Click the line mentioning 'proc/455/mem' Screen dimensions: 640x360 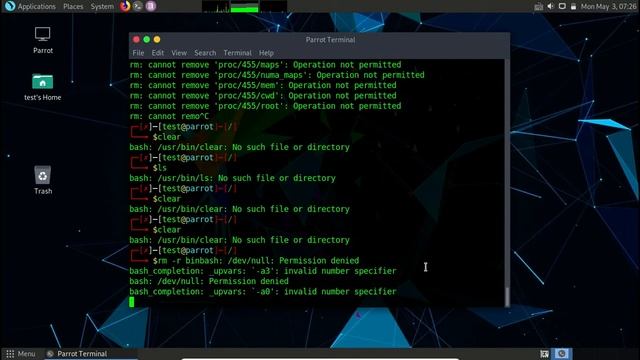(x=263, y=85)
